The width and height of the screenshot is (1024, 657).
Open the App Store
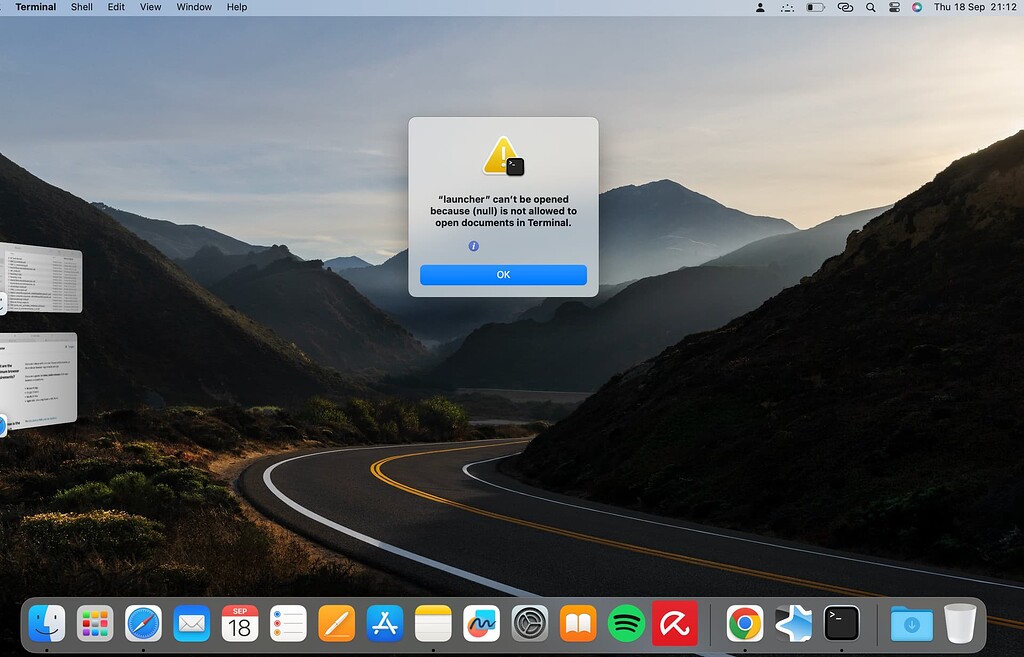point(383,623)
